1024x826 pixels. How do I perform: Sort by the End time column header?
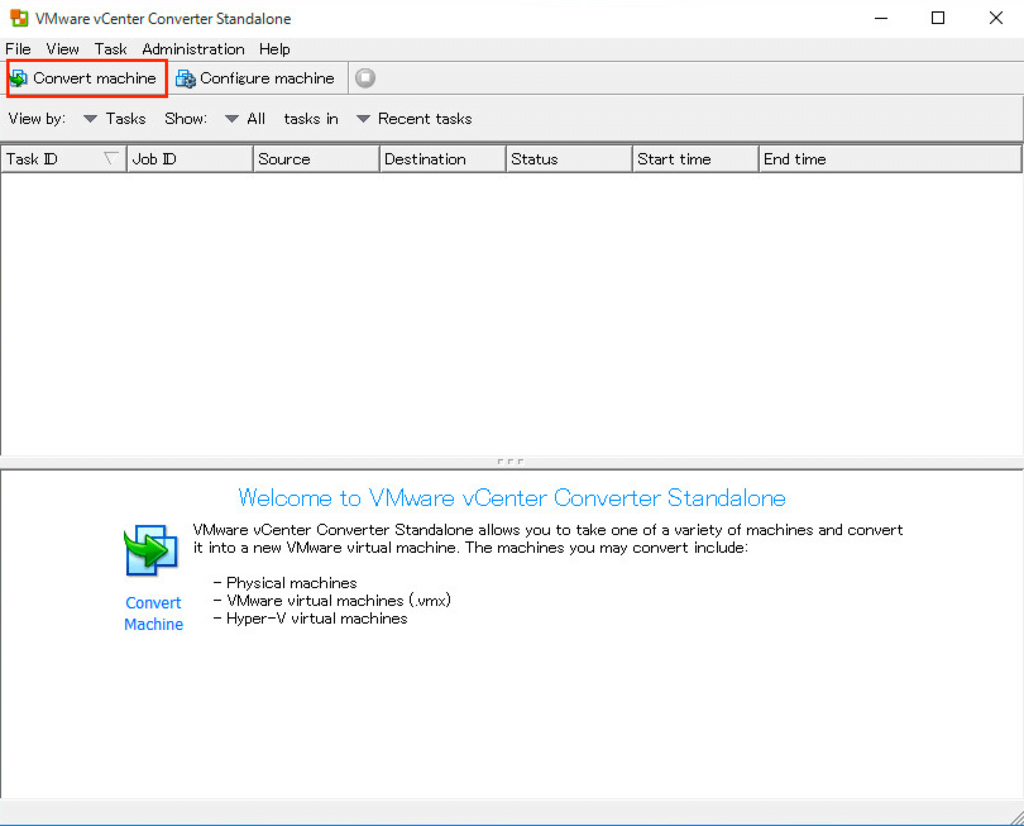(x=890, y=159)
